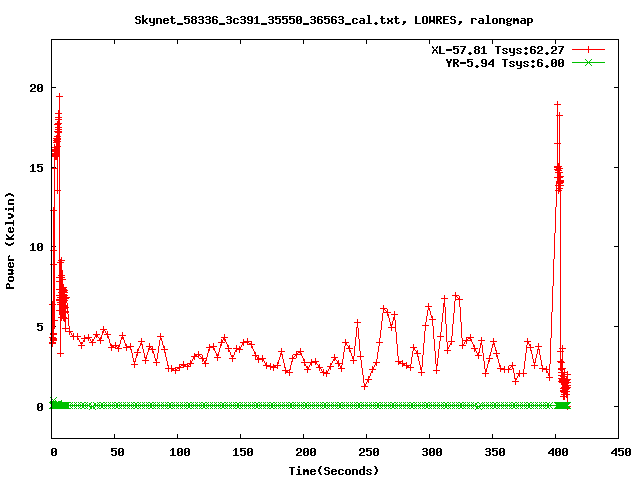The image size is (640, 480).
Task: Click the green line sample in legend
Action: 588,62
